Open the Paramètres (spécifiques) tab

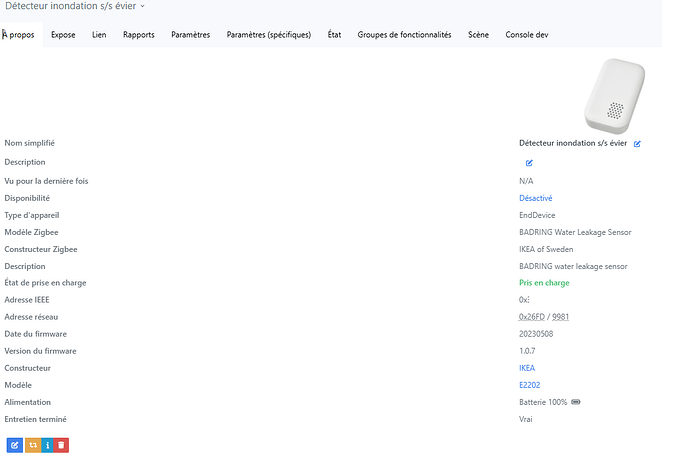268,35
